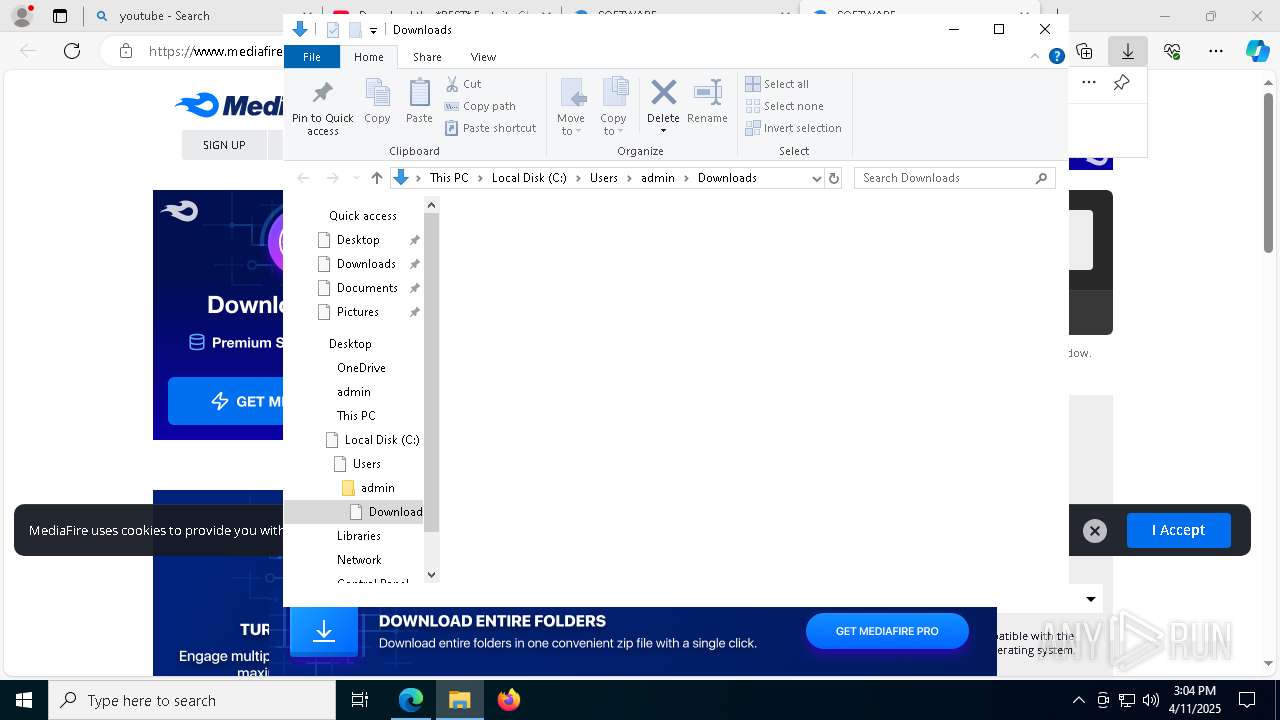Click Invert selection in ribbon

point(794,128)
